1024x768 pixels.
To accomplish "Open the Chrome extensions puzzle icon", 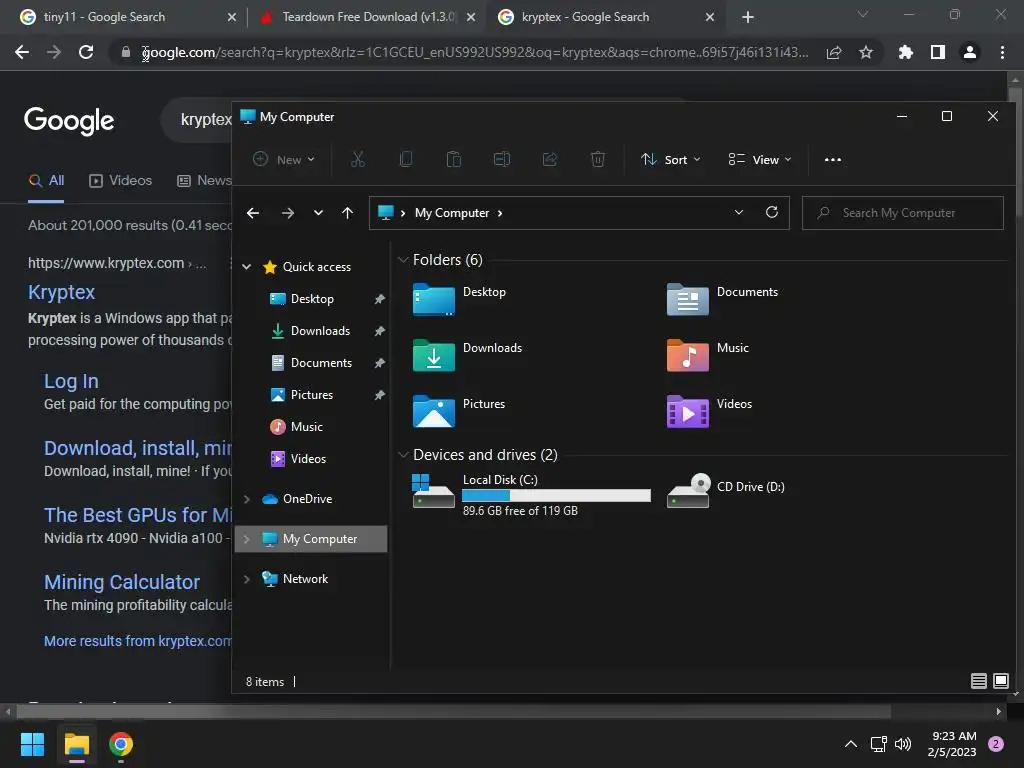I will click(x=905, y=52).
